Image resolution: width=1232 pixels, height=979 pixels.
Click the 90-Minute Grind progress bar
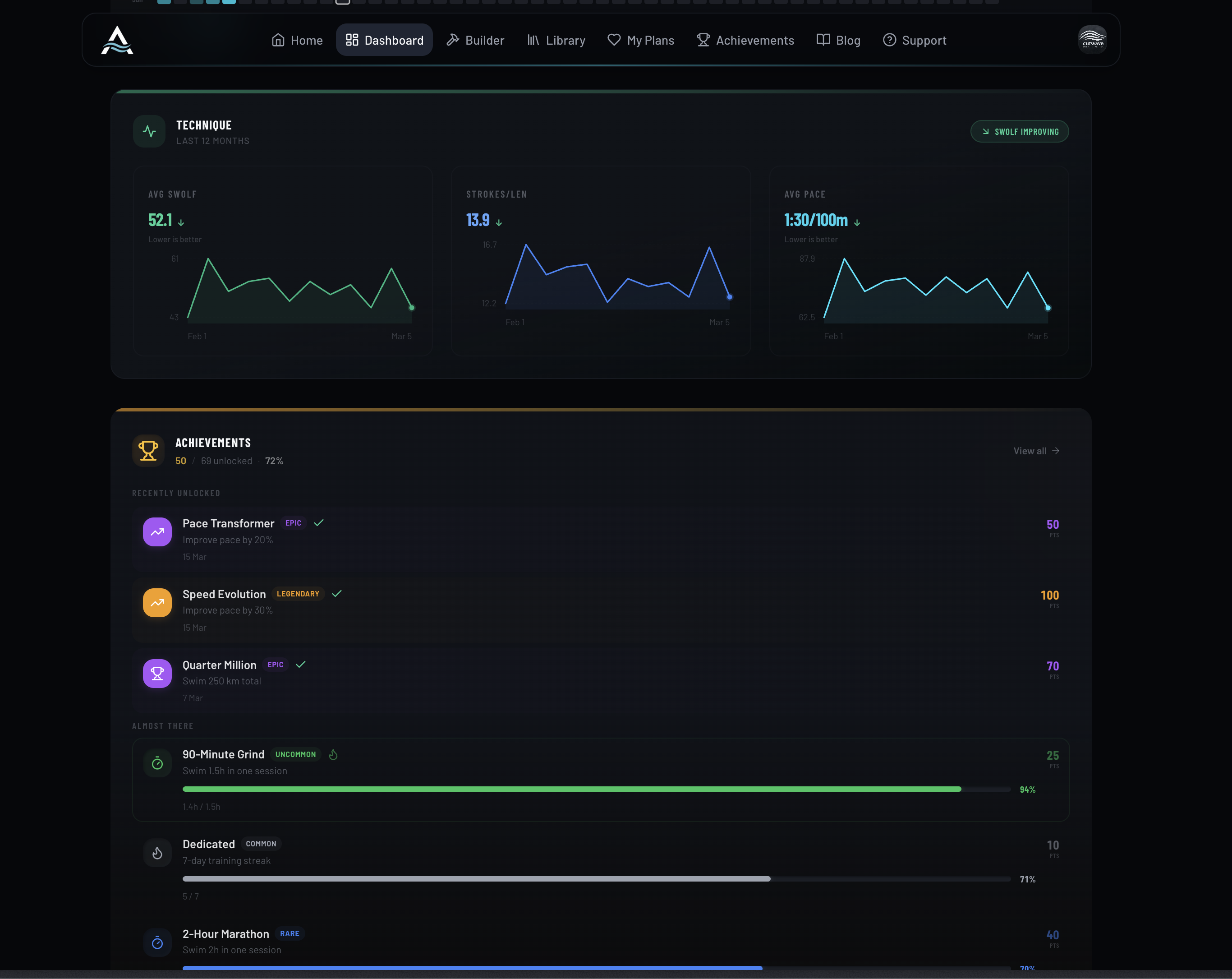597,789
